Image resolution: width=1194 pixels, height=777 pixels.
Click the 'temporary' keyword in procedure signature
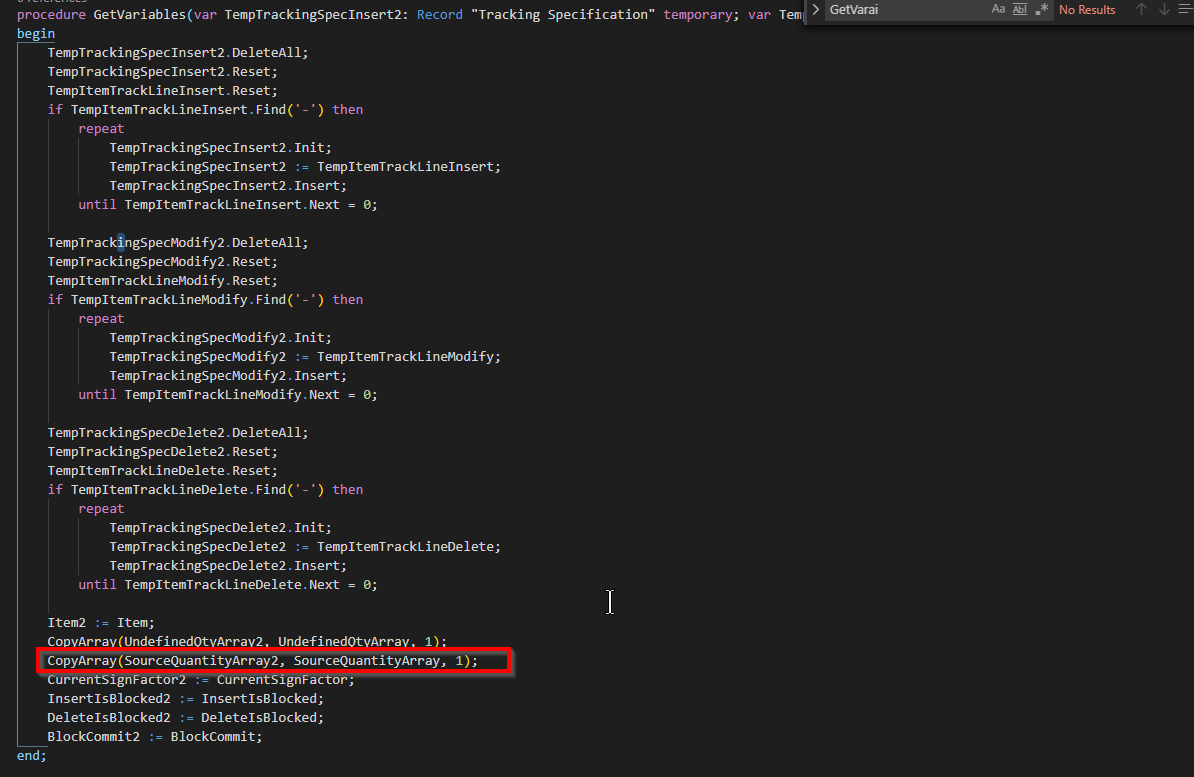(698, 14)
